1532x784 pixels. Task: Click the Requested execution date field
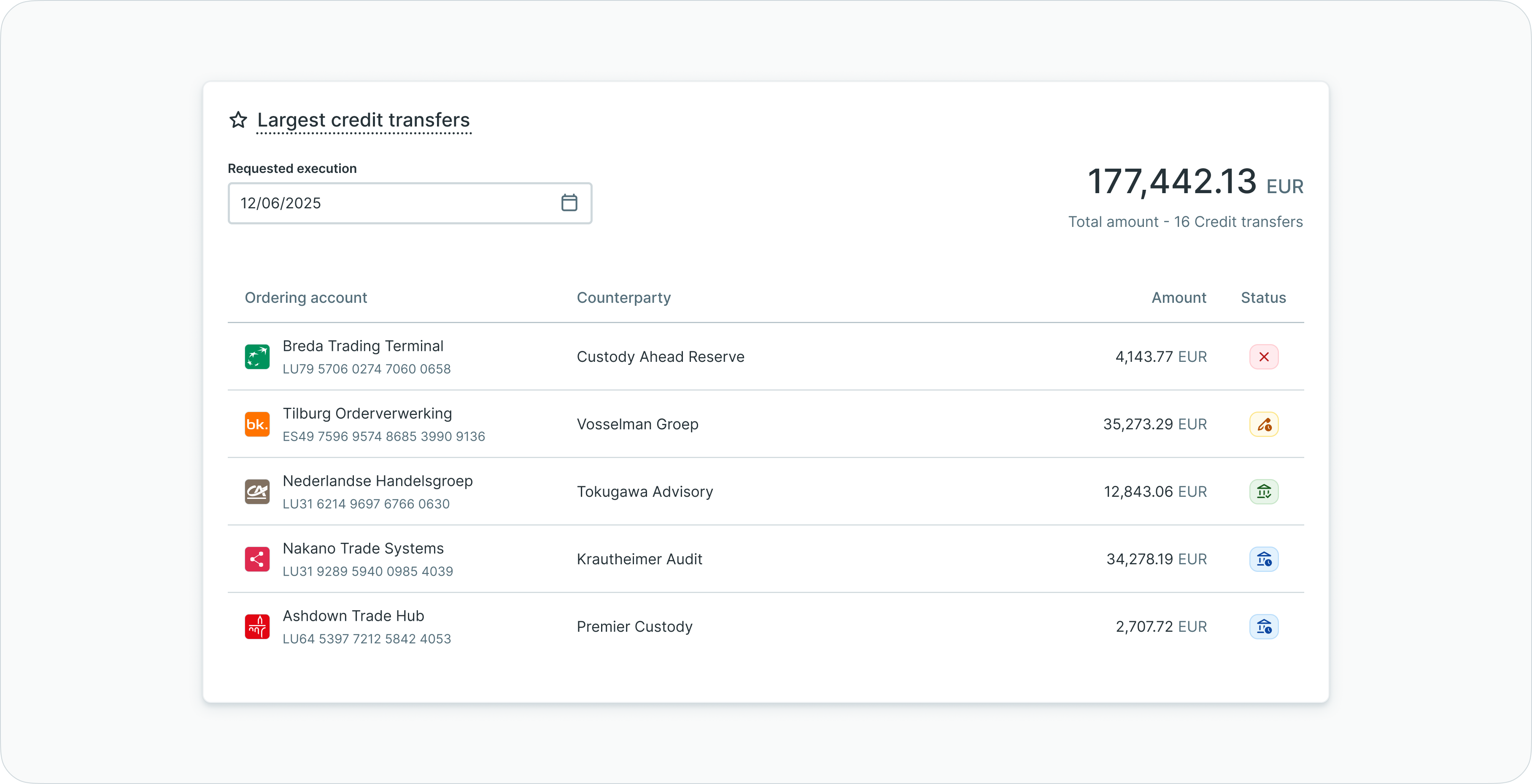click(393, 203)
